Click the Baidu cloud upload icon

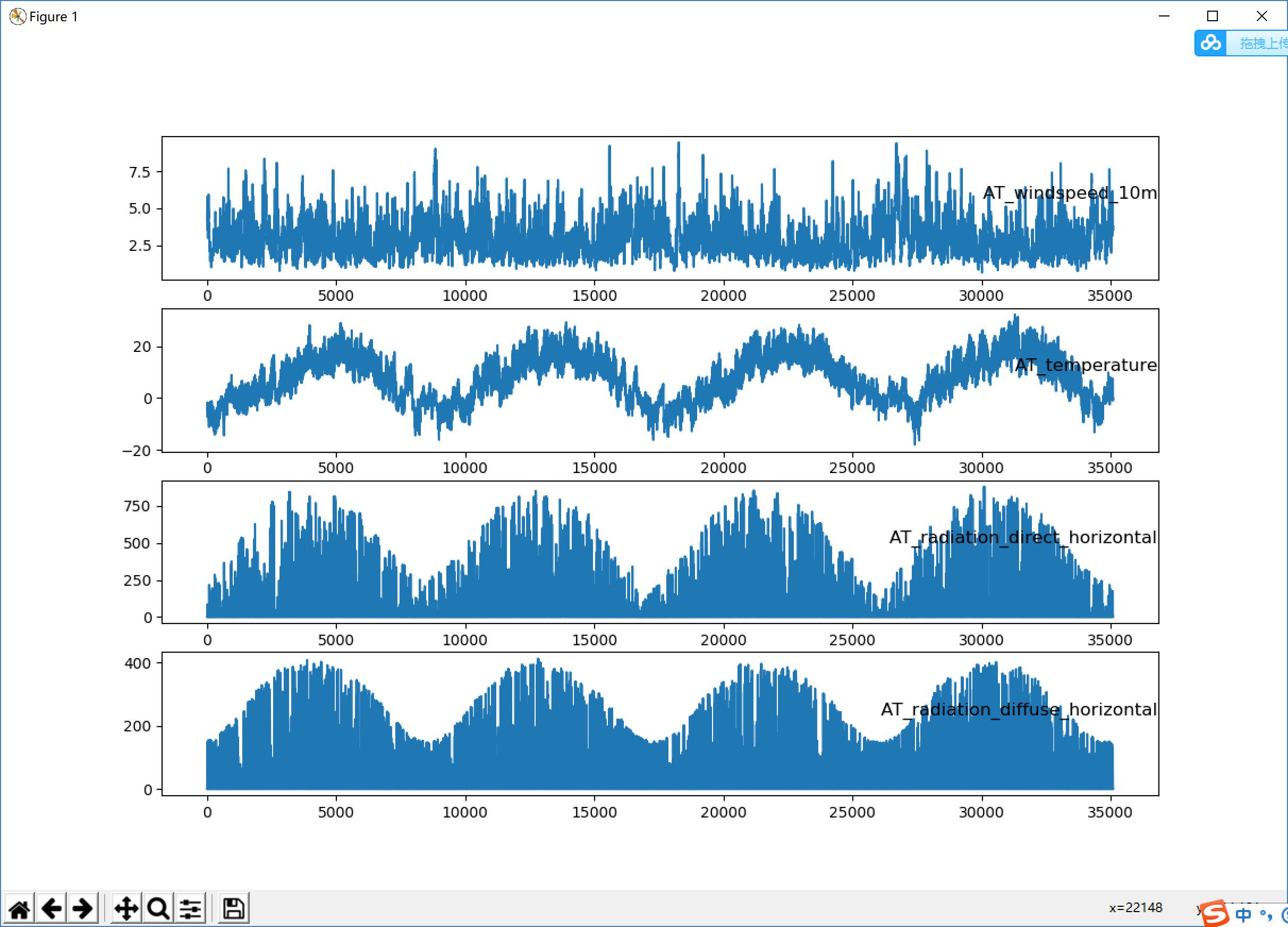tap(1210, 43)
